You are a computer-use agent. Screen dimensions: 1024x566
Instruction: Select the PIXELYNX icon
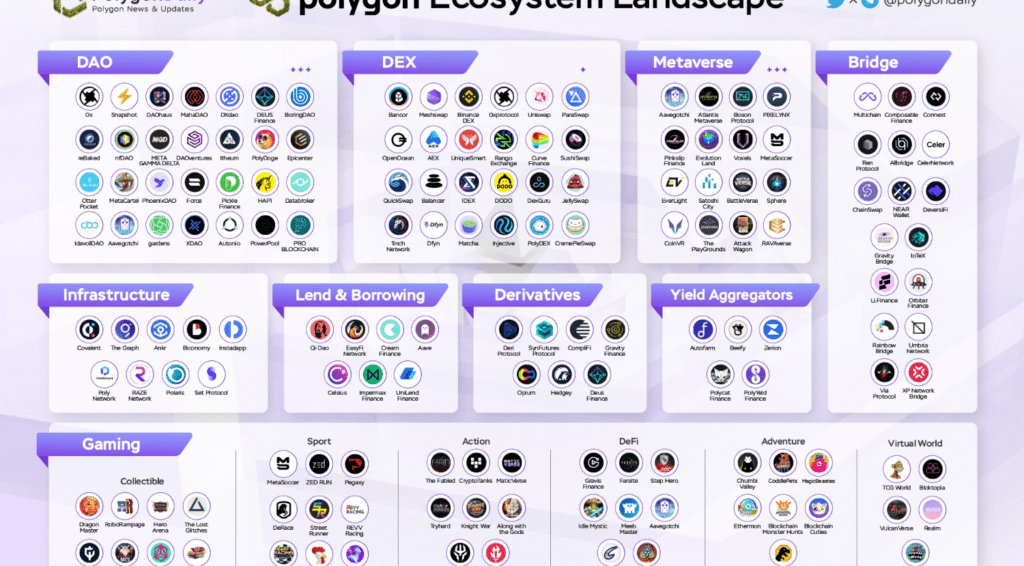pos(776,97)
